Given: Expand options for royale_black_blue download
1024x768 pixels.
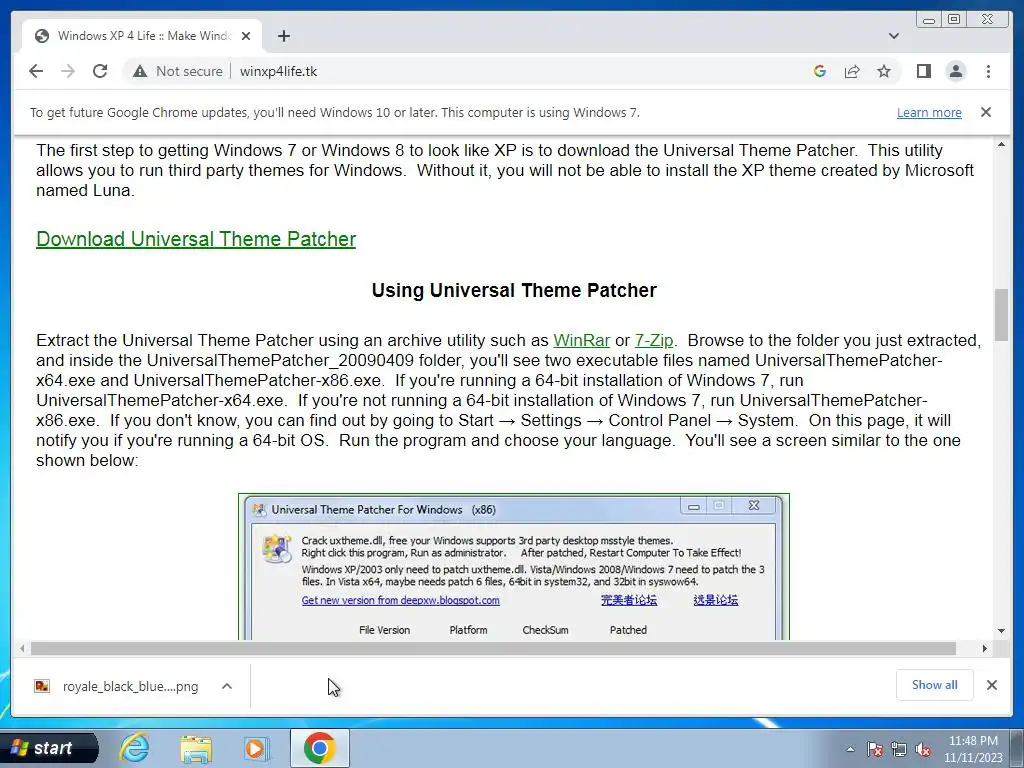Looking at the screenshot, I should coord(227,686).
